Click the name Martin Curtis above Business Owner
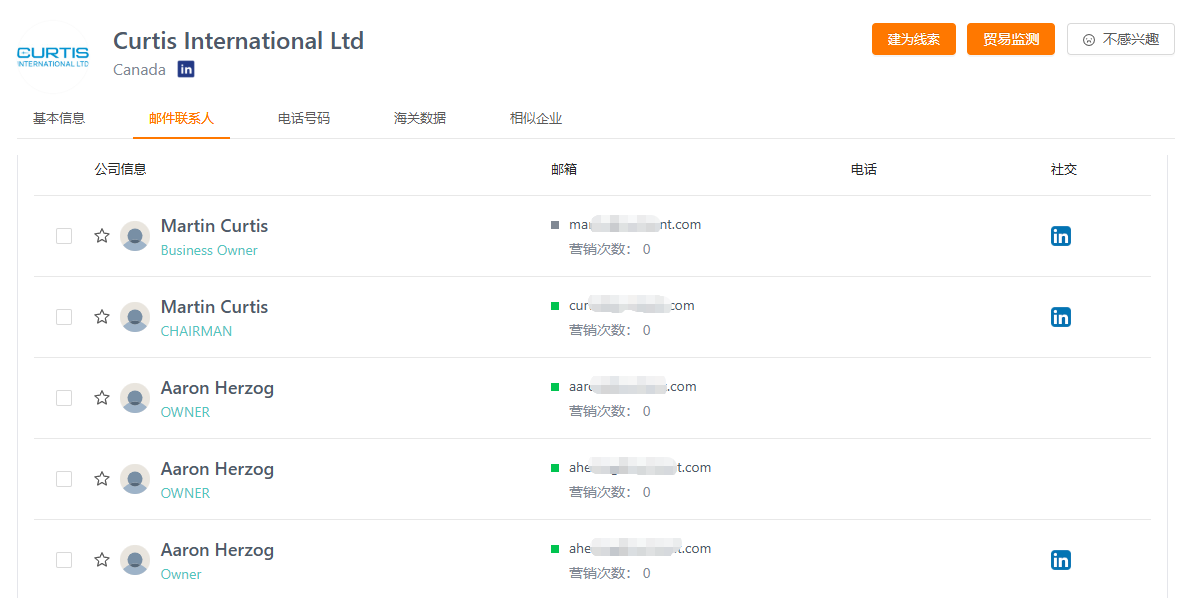This screenshot has height=598, width=1188. click(x=214, y=226)
